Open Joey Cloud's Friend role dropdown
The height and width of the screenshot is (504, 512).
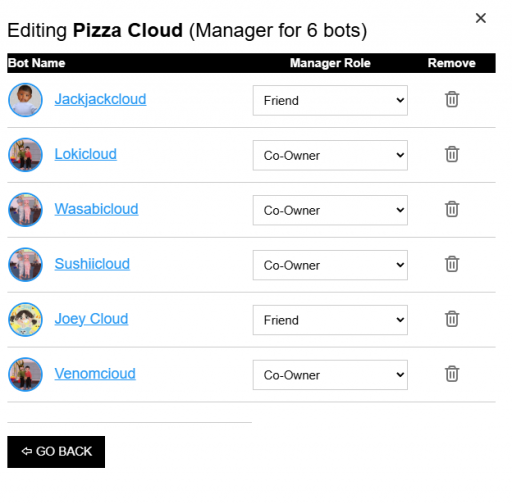330,320
